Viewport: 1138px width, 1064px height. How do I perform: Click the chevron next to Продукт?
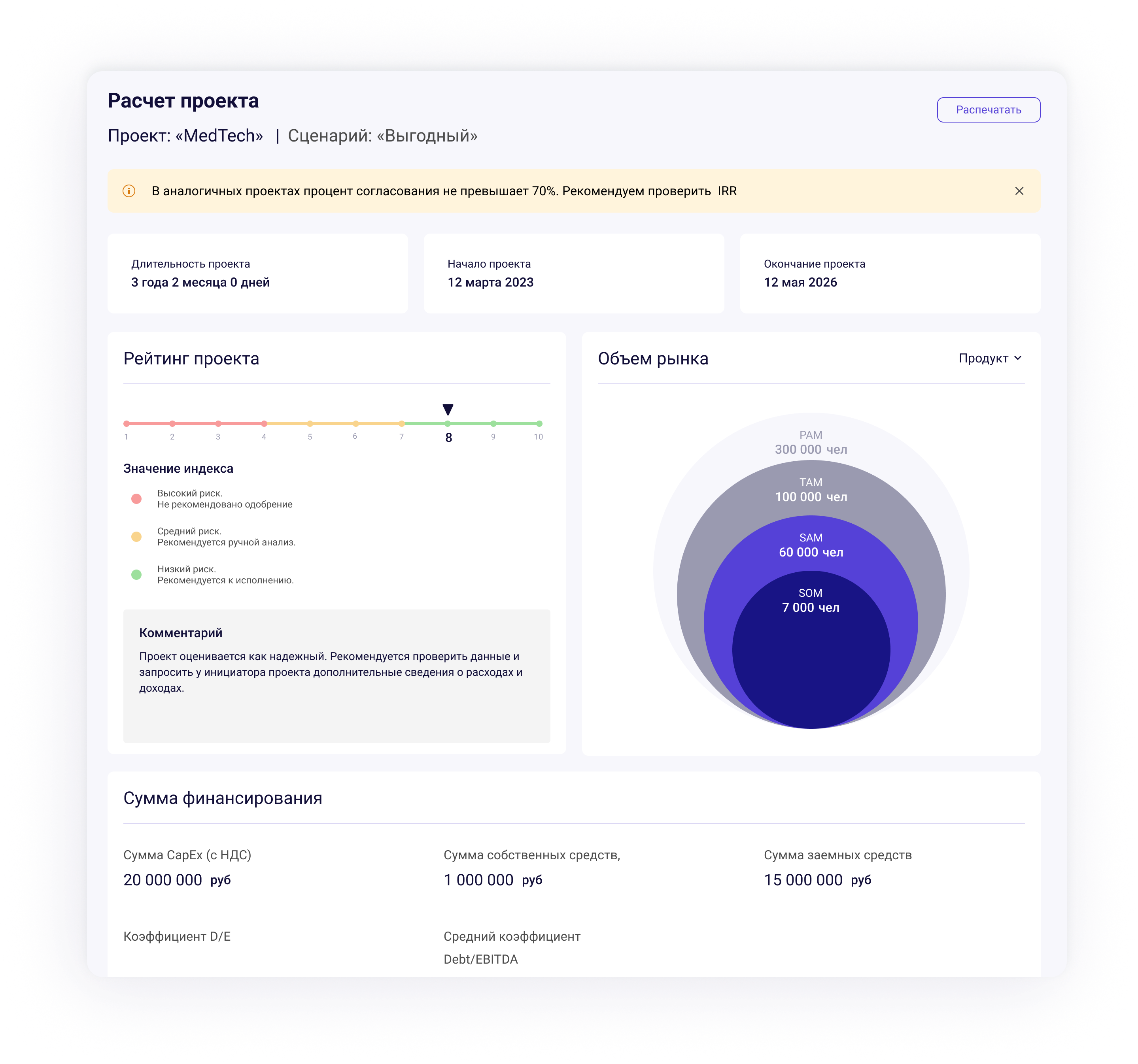(x=1018, y=358)
